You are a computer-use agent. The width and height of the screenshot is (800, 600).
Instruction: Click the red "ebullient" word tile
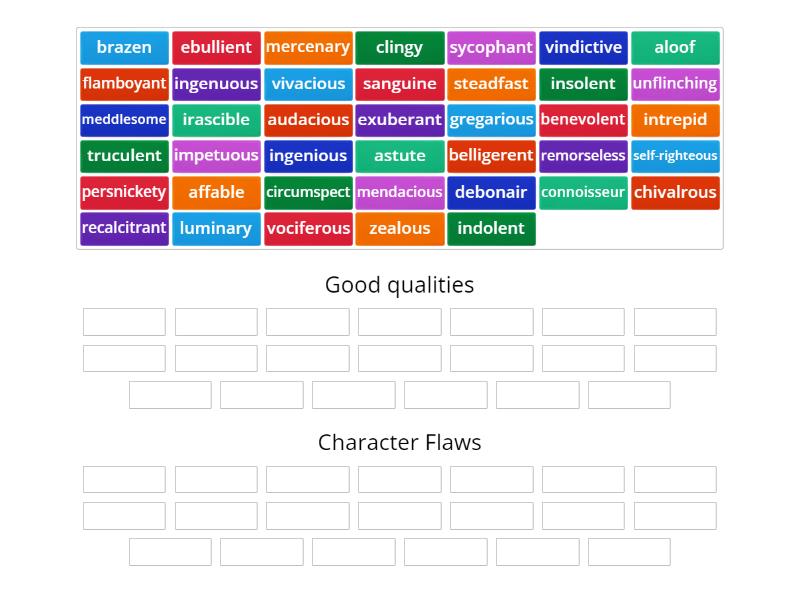pos(216,47)
